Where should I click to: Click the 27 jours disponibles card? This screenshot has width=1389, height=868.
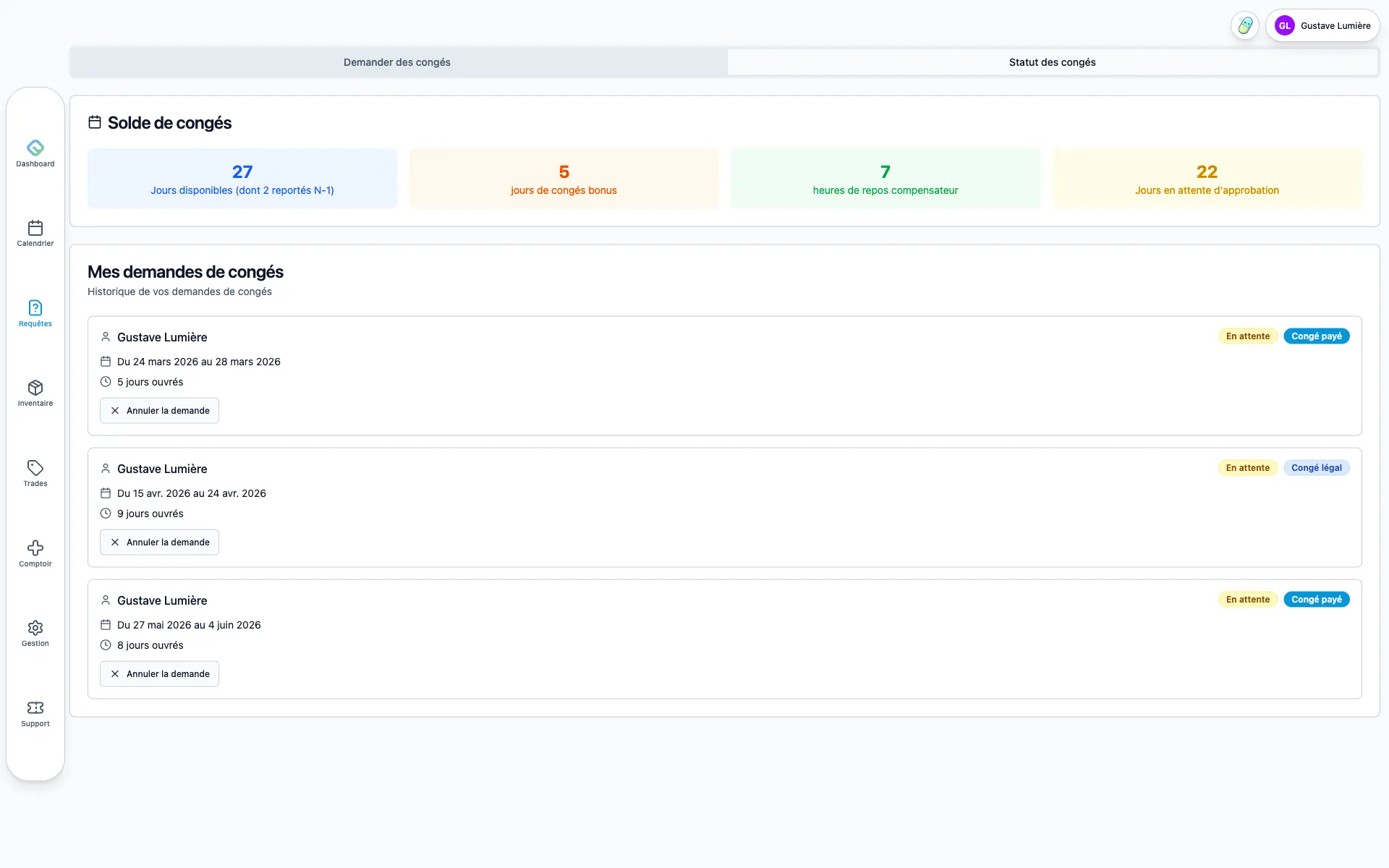pos(242,179)
